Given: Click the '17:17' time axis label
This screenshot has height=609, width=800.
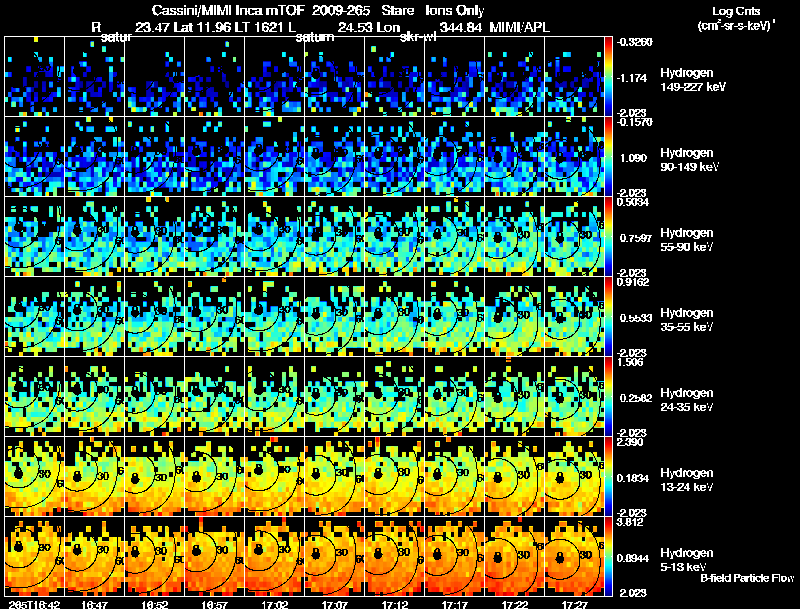Looking at the screenshot, I should click(455, 604).
